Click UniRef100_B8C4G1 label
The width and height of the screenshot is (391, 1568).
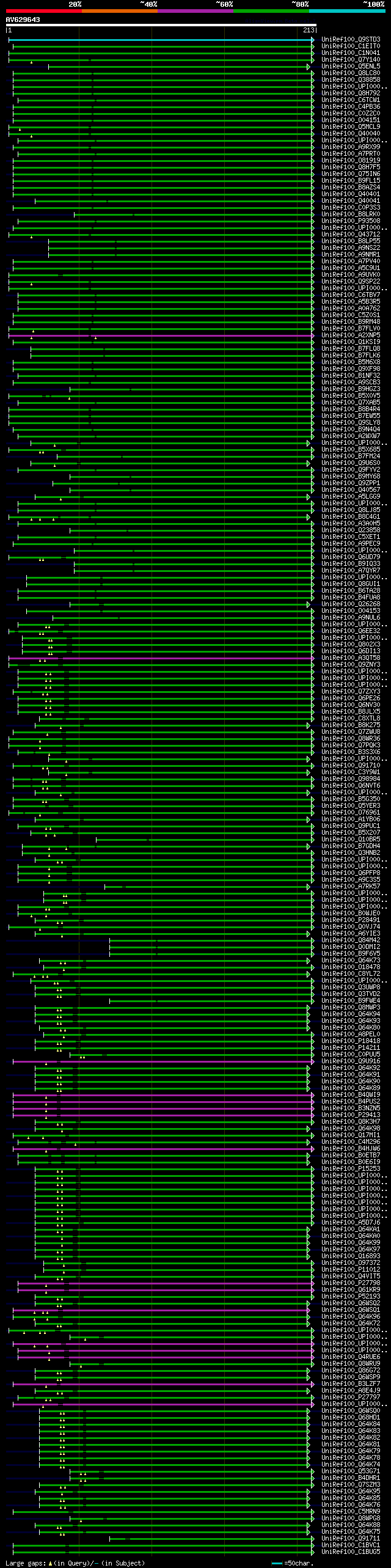click(x=351, y=517)
